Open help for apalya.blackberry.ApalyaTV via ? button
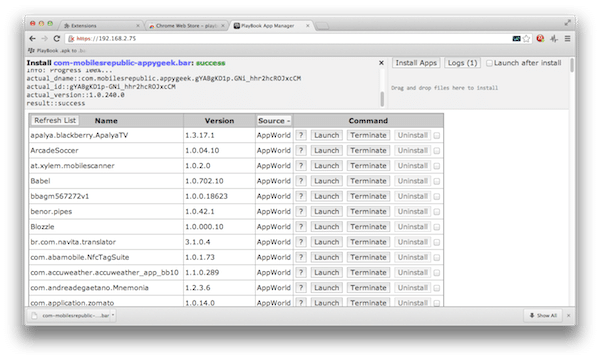 tap(301, 135)
